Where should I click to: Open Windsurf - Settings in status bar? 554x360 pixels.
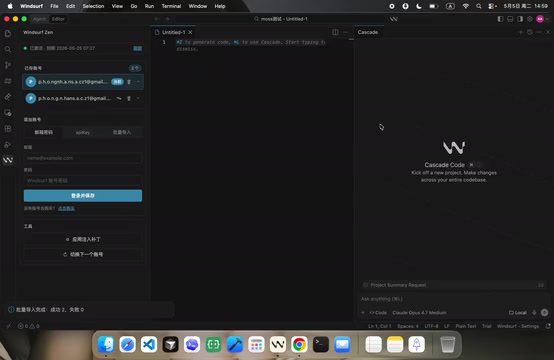click(x=518, y=326)
